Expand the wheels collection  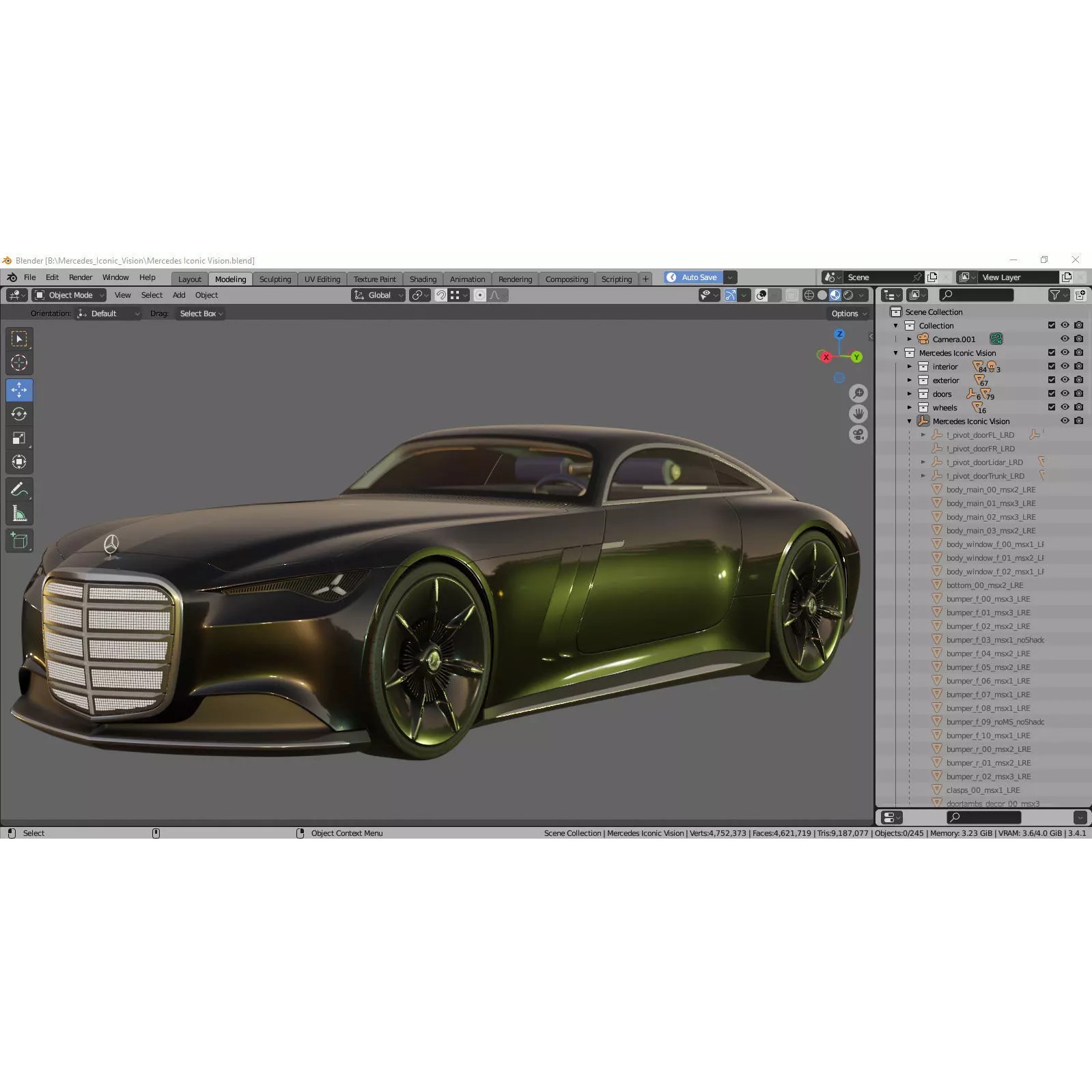tap(910, 408)
